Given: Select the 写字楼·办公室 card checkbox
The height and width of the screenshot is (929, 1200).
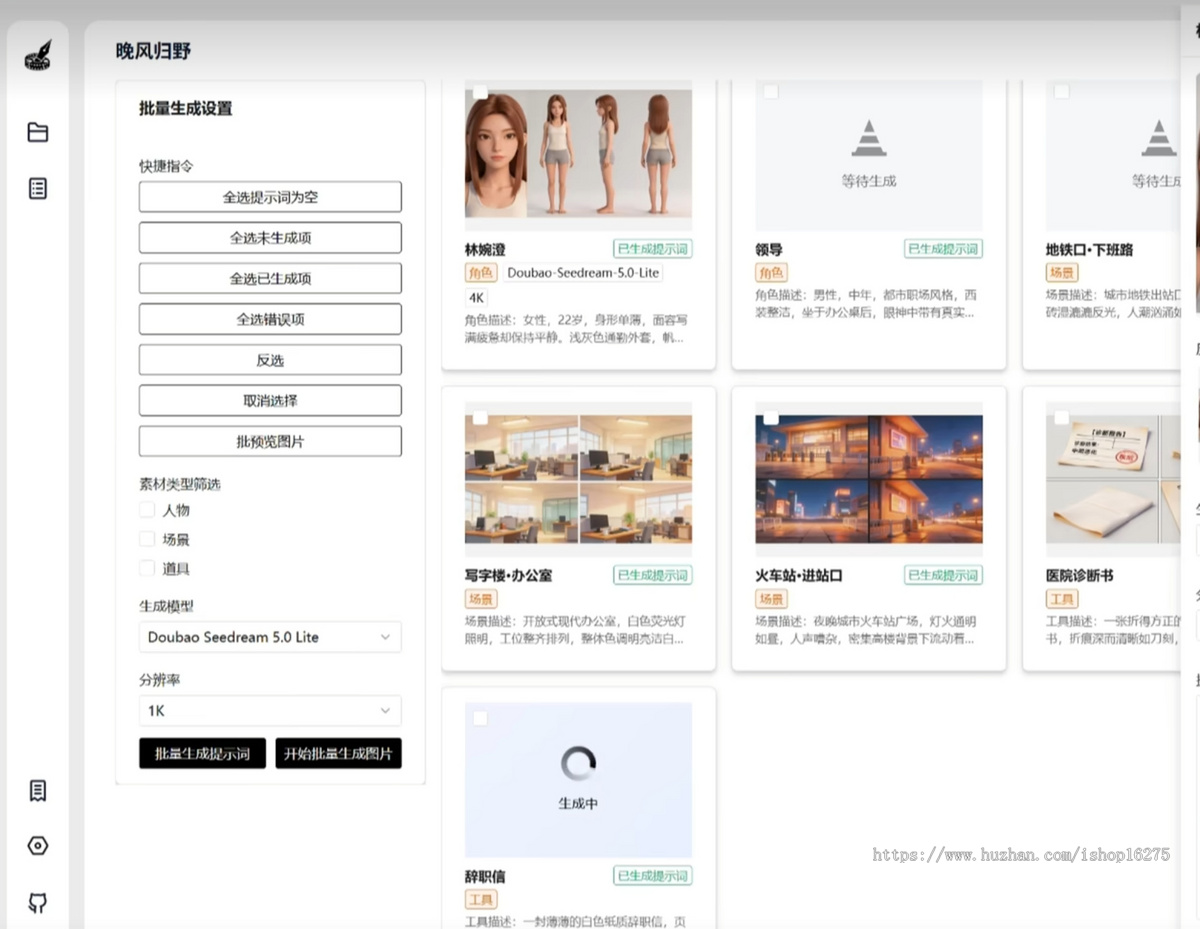Looking at the screenshot, I should click(480, 417).
